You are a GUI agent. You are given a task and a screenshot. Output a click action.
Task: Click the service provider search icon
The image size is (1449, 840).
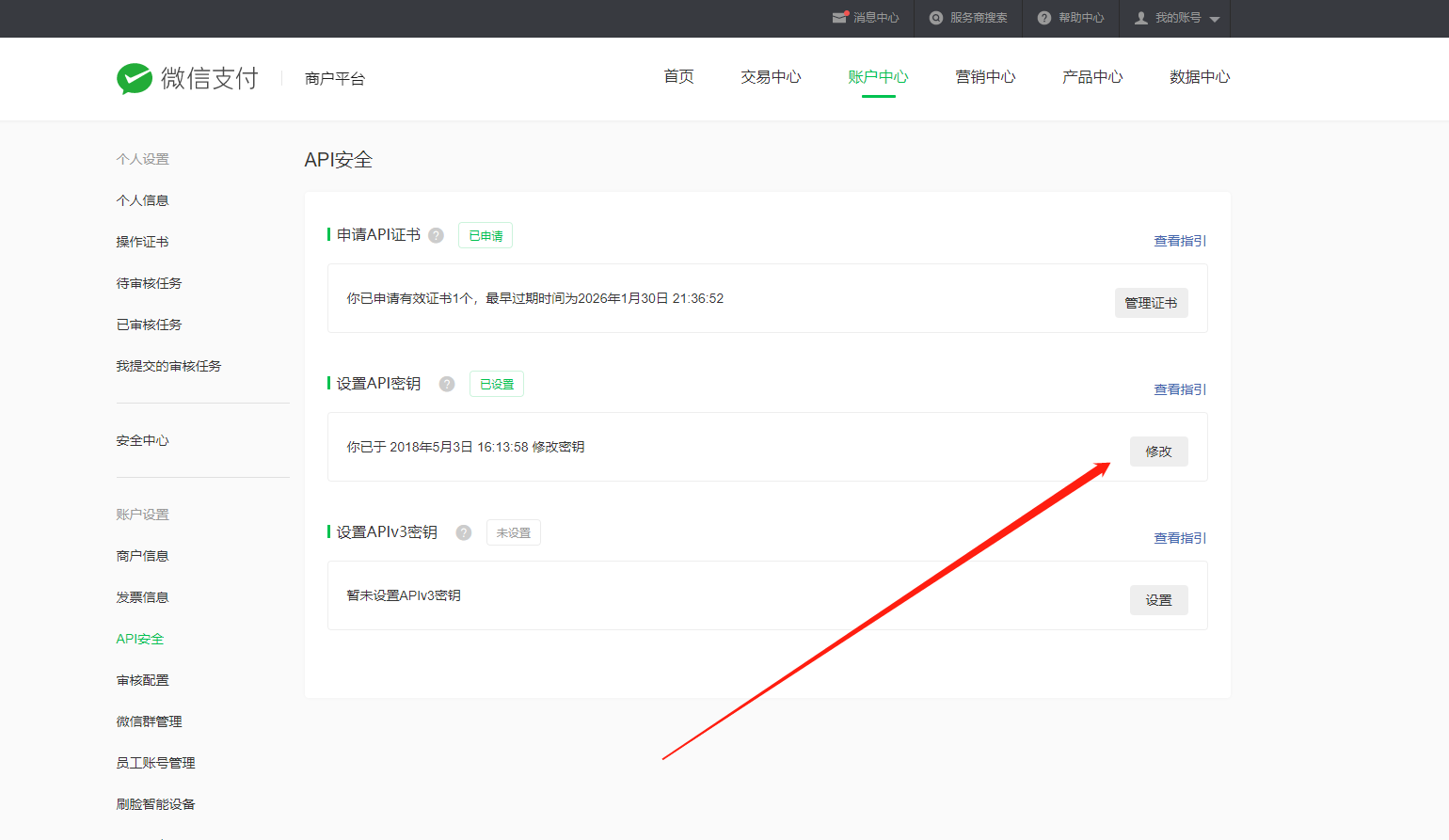[x=936, y=18]
